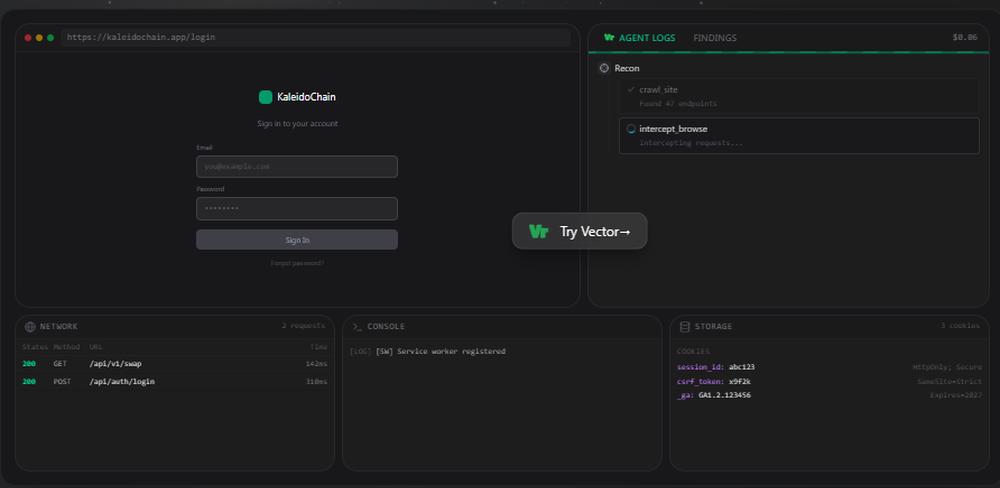The width and height of the screenshot is (1000, 488).
Task: Click the Intercepting requests status text
Action: pyautogui.click(x=691, y=143)
